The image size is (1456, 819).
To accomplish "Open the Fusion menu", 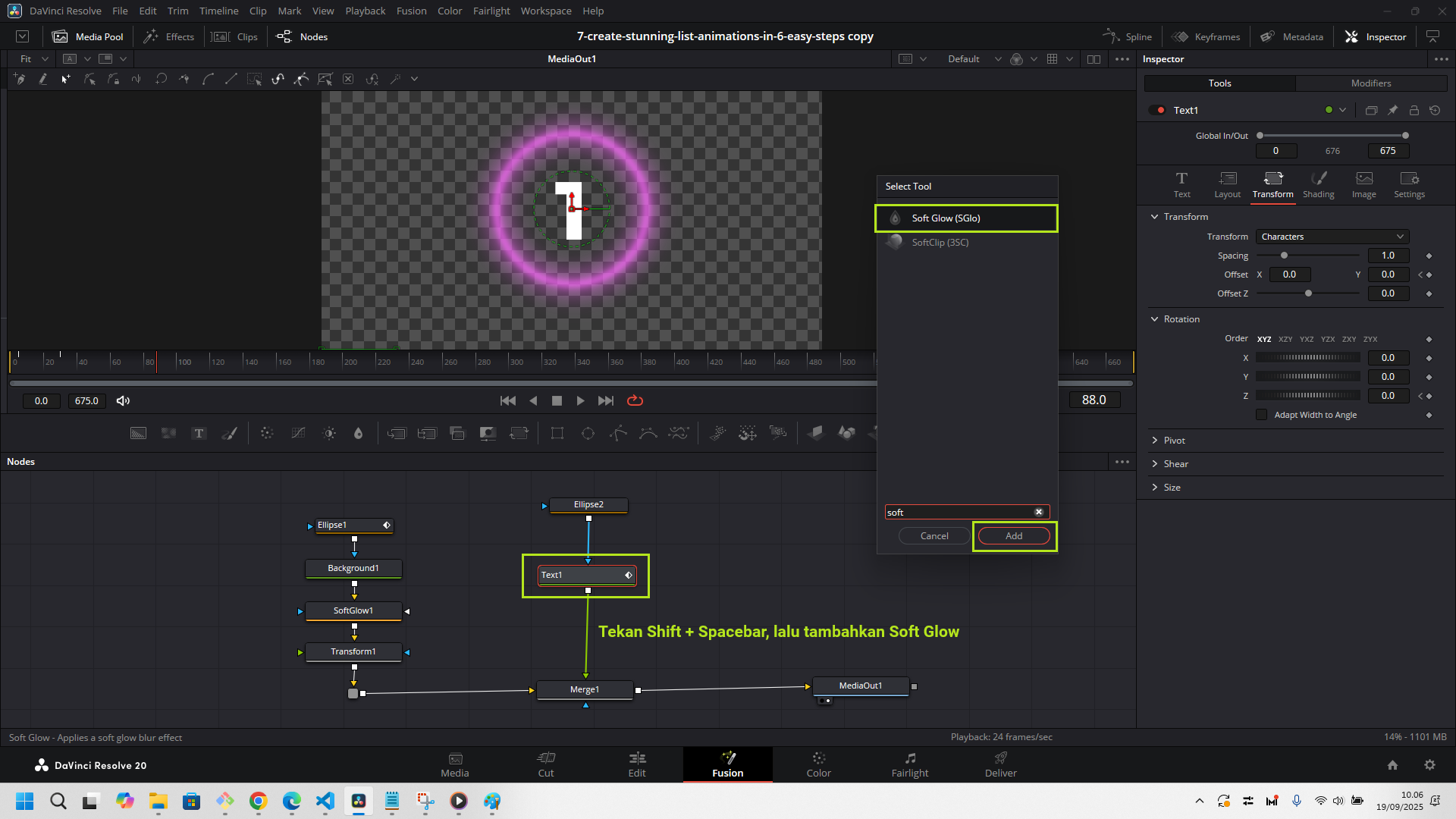I will coord(411,11).
